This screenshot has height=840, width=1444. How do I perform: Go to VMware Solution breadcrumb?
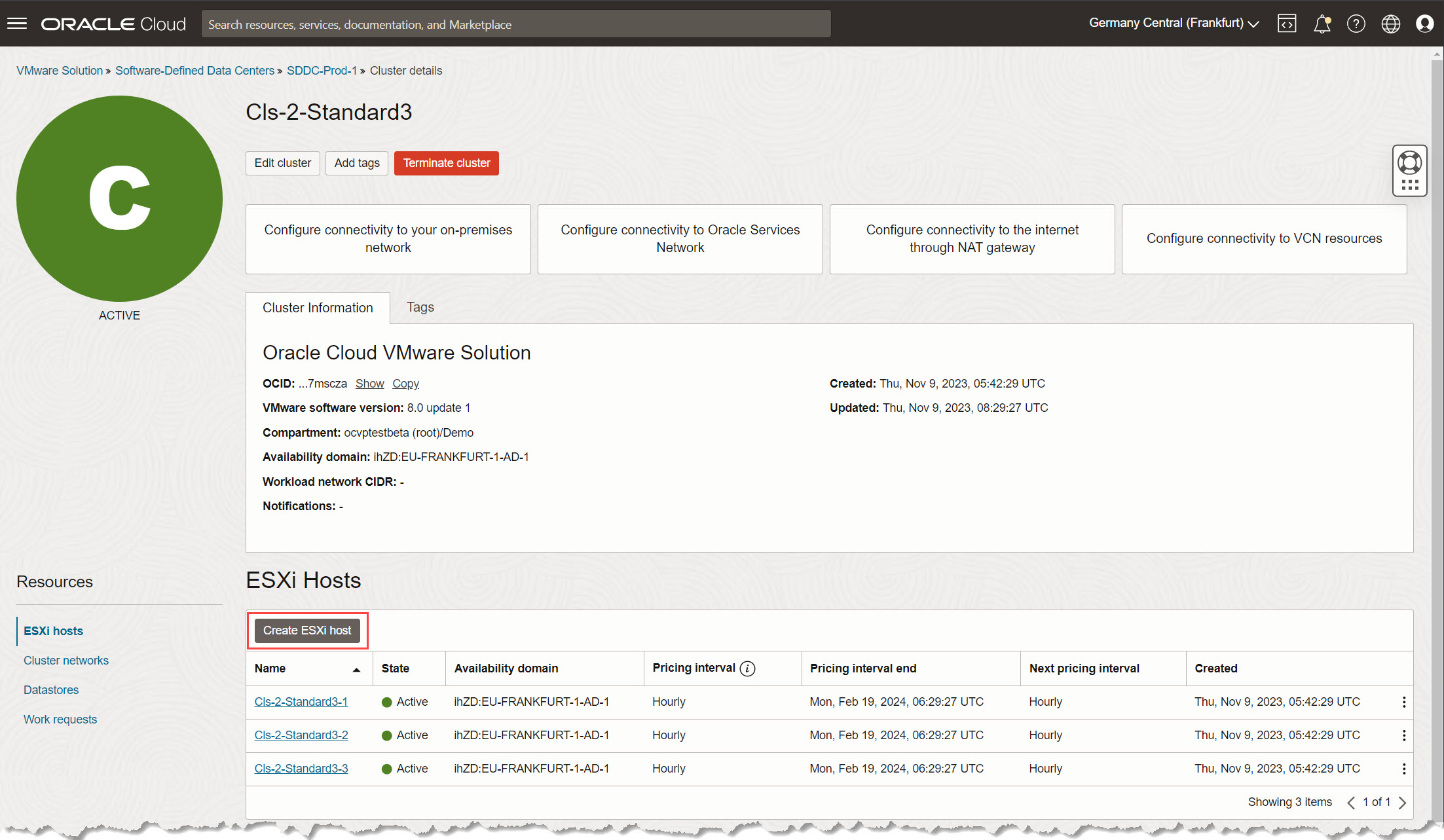point(60,71)
